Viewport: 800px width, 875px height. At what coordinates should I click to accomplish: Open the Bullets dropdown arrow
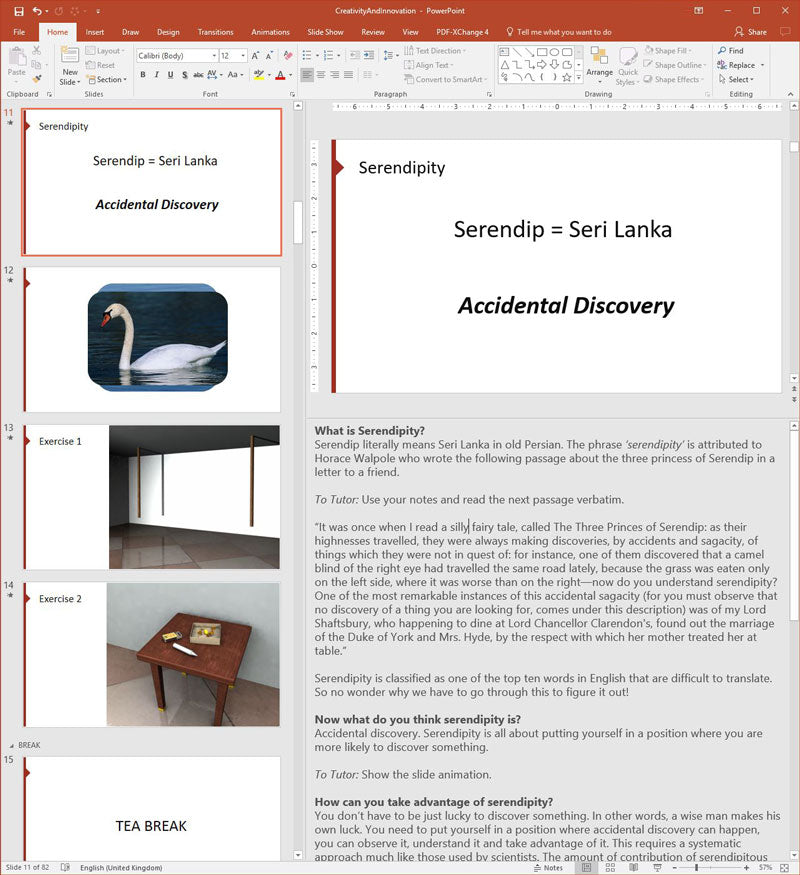[317, 55]
